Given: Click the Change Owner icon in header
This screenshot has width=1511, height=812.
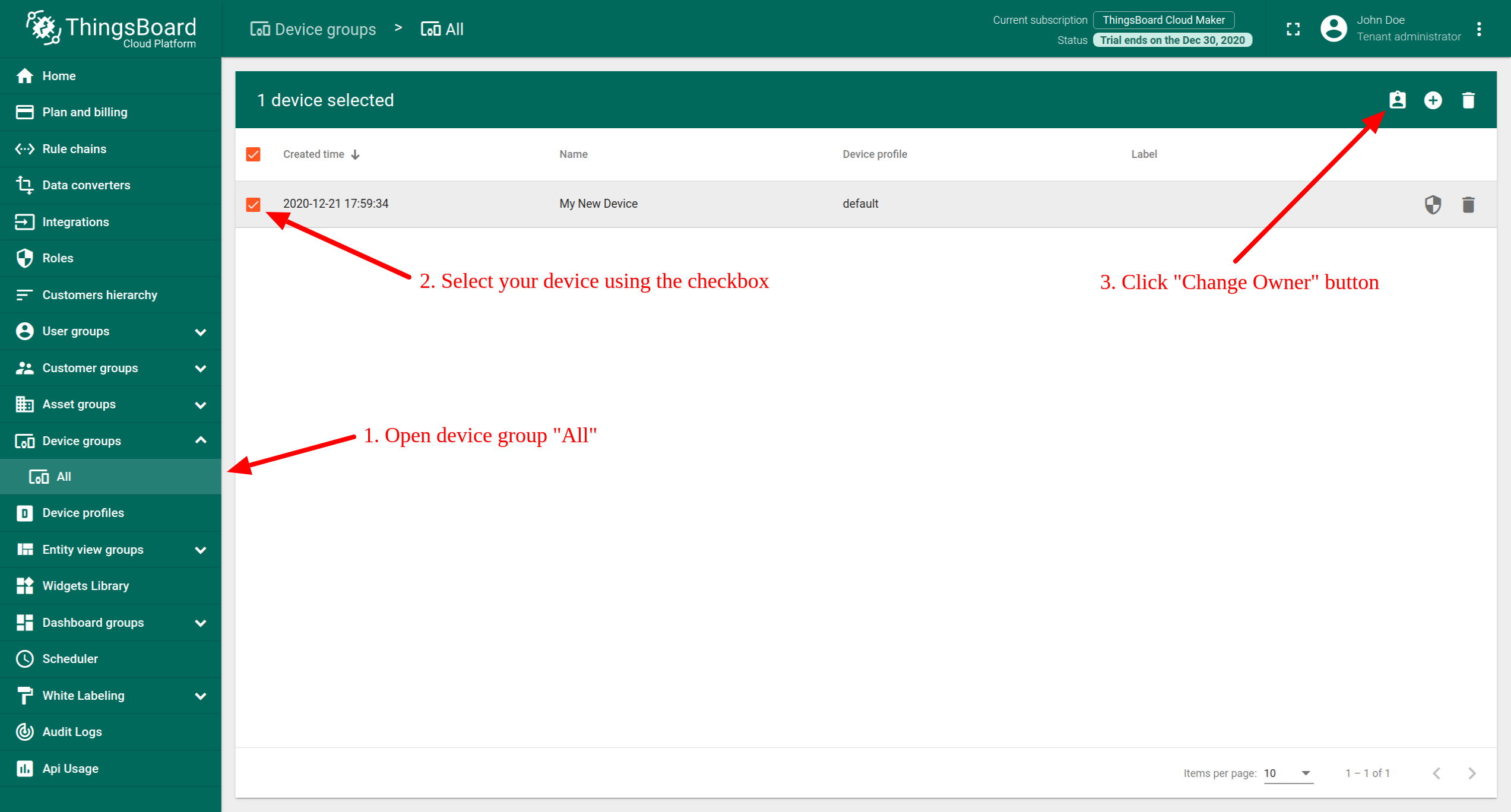Looking at the screenshot, I should 1398,100.
